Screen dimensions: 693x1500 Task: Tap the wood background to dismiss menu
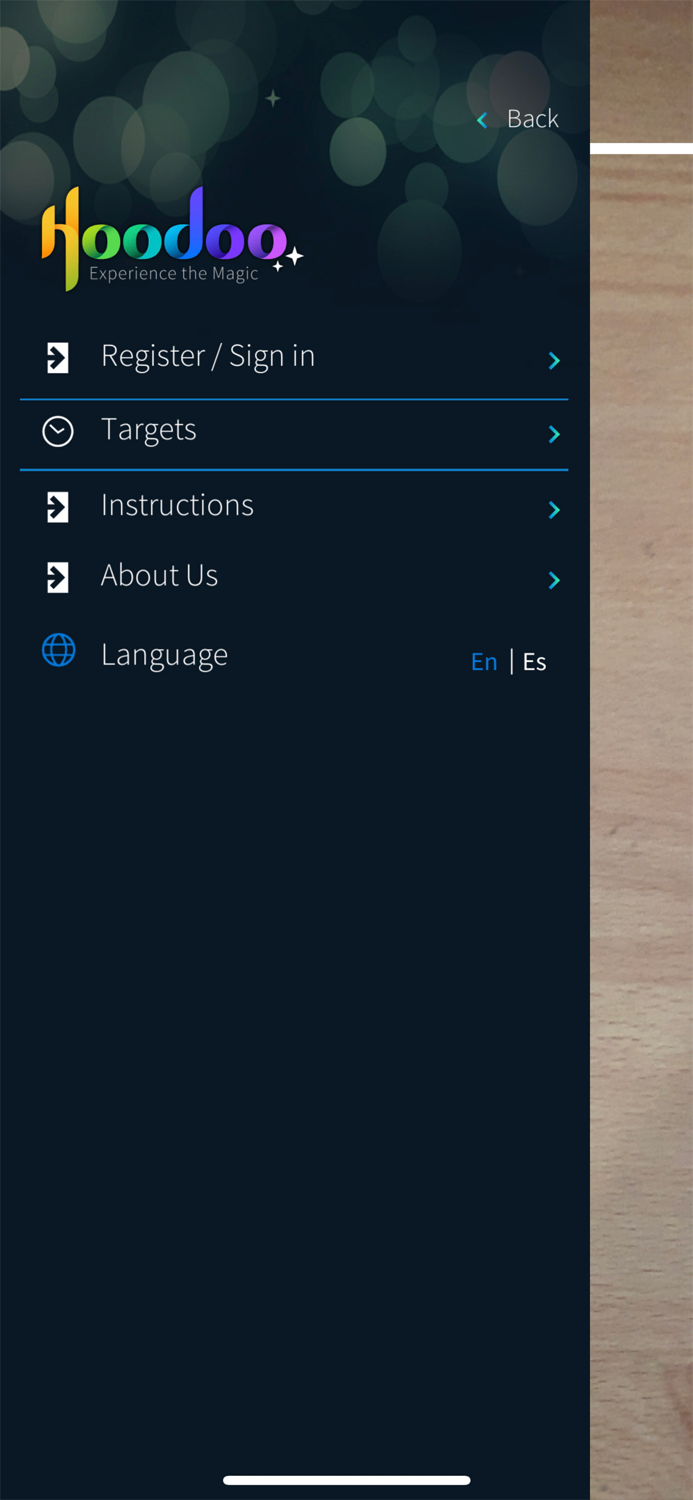(641, 800)
